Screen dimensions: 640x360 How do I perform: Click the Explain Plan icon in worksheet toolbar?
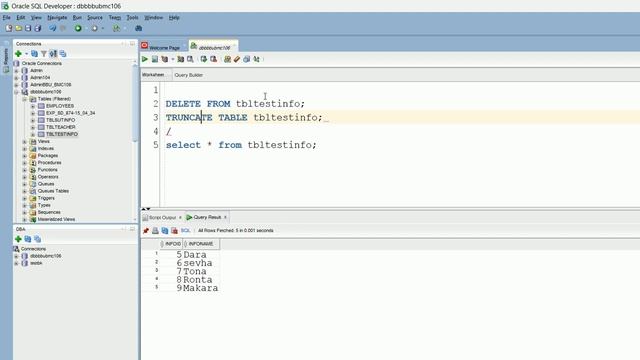point(165,59)
